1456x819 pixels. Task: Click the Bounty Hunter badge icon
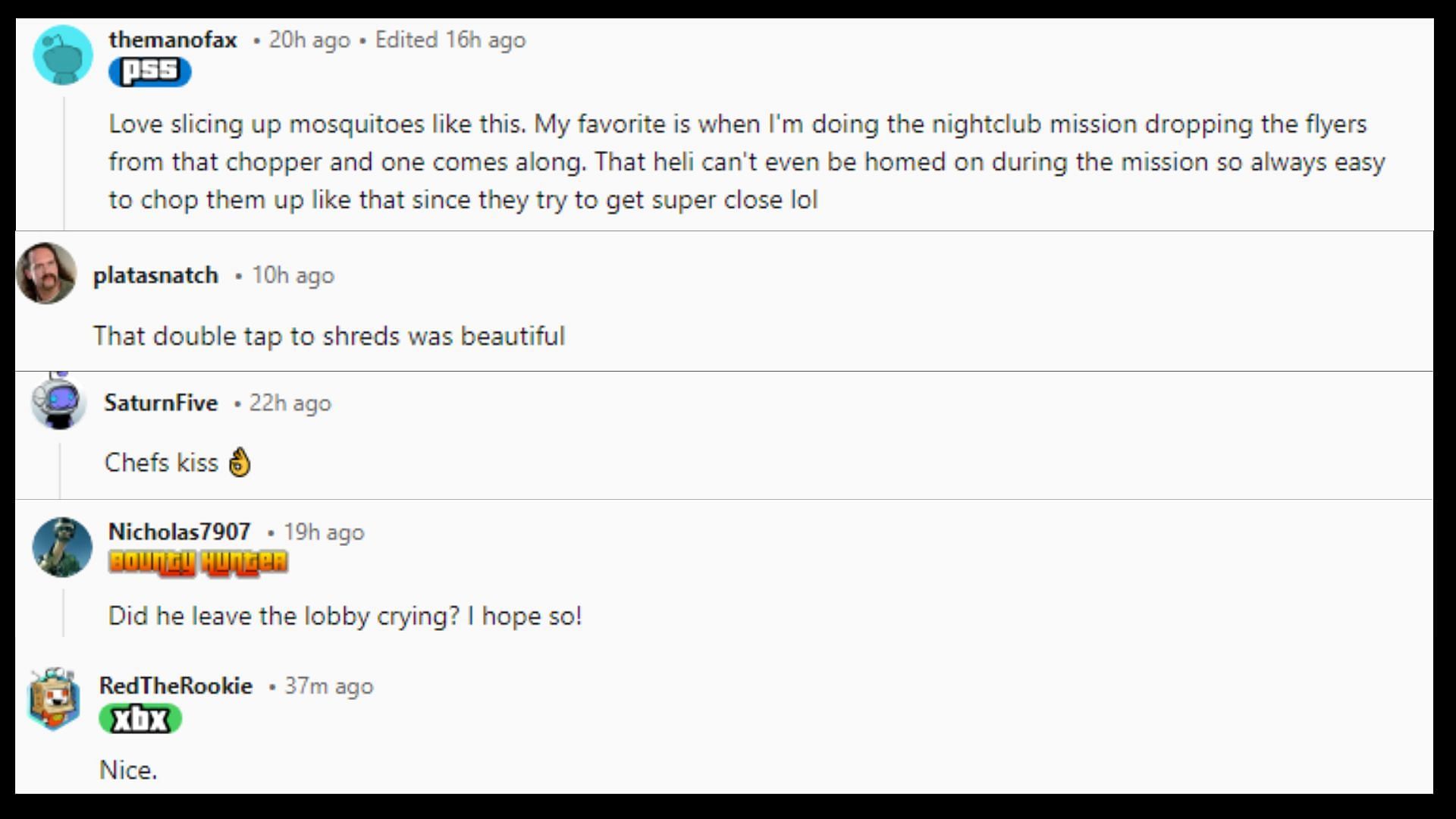point(197,563)
